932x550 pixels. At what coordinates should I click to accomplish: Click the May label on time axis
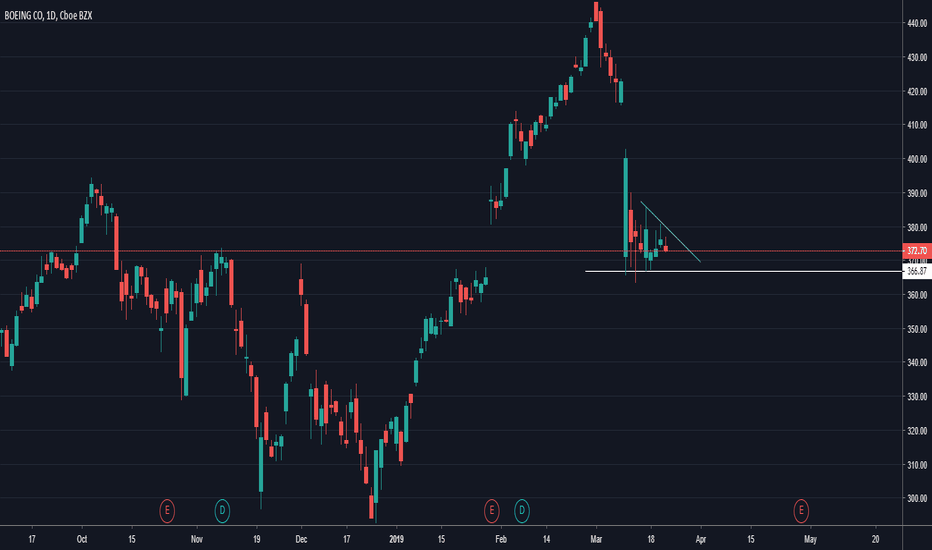810,539
